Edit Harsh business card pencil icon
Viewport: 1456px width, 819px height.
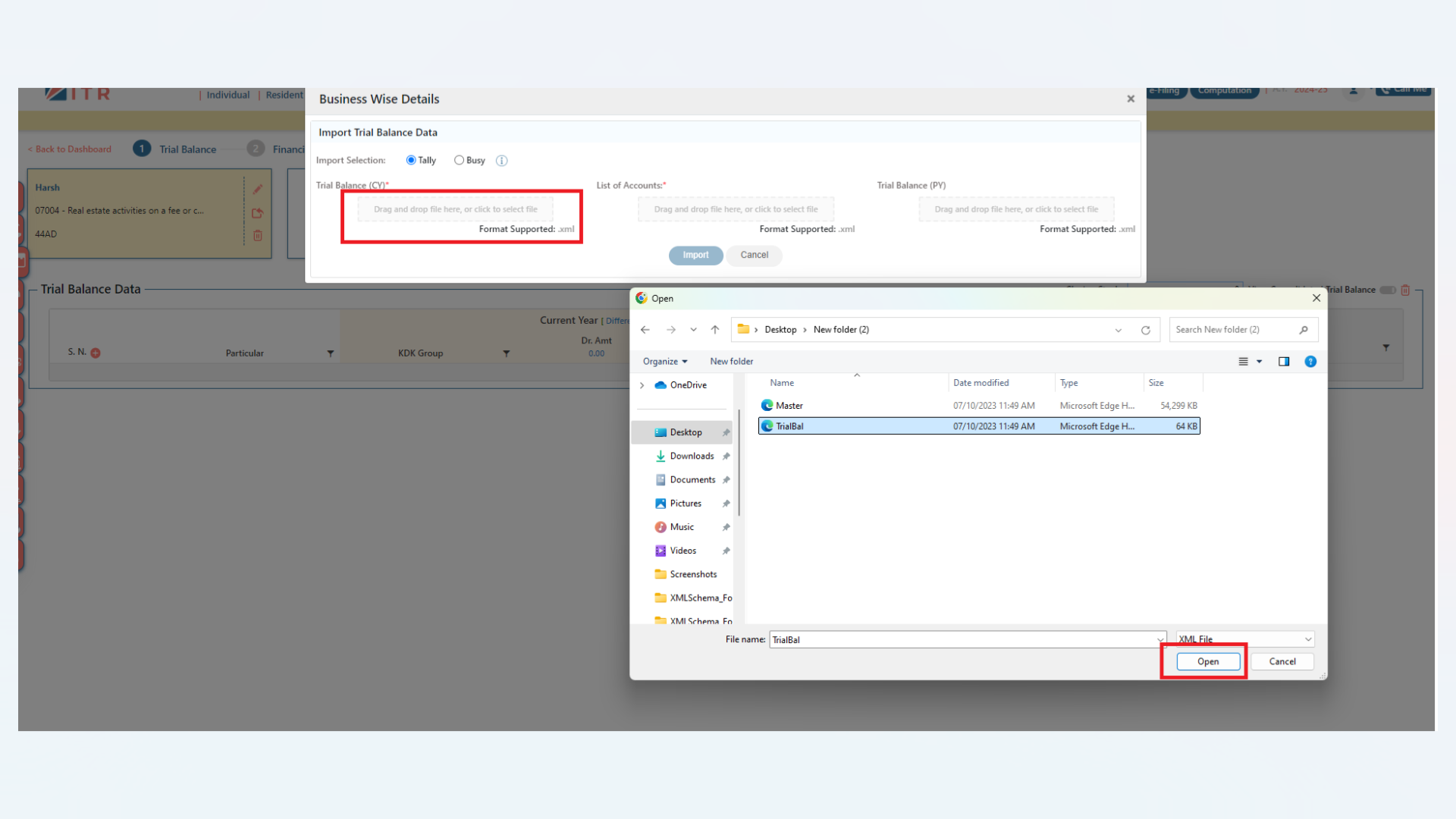pos(258,190)
